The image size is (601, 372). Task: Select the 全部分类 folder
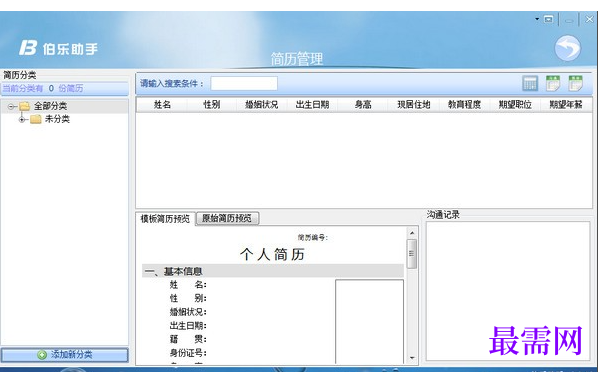[43, 106]
